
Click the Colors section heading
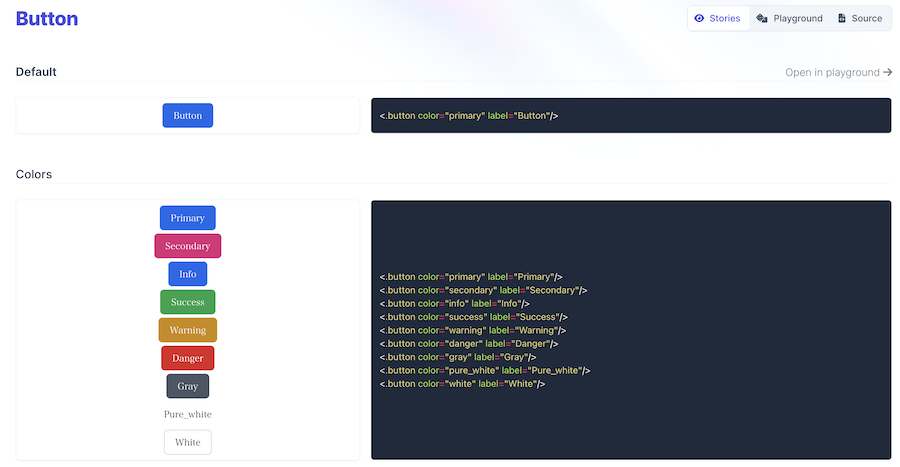(x=34, y=174)
